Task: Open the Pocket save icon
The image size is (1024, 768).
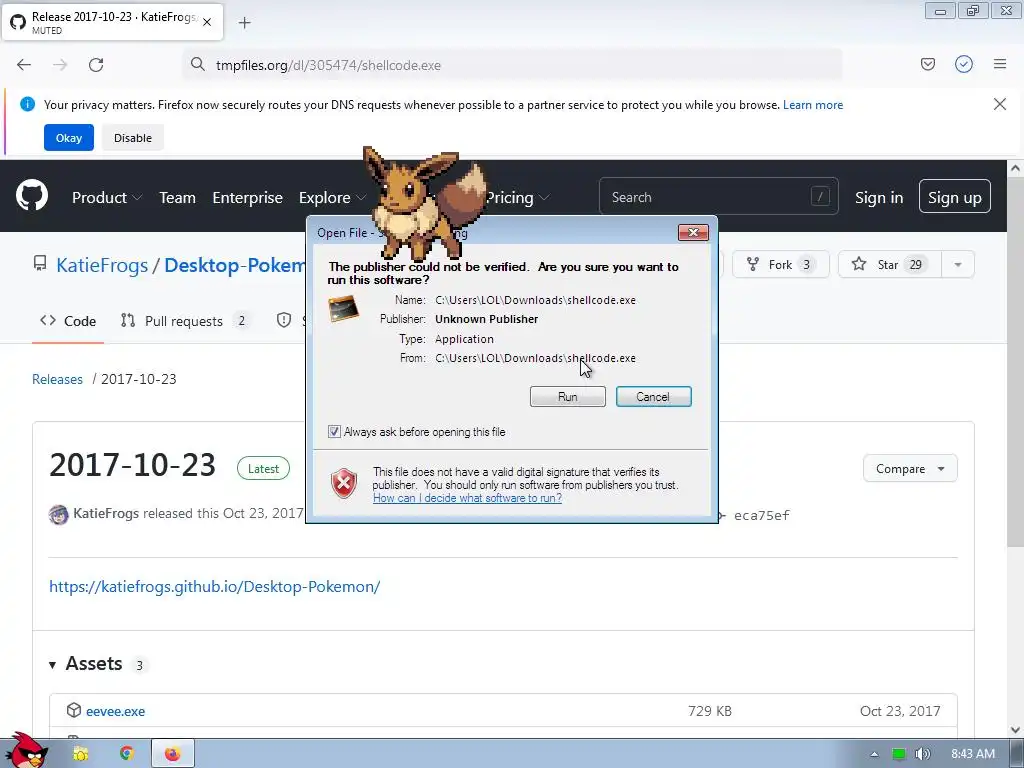Action: (927, 64)
